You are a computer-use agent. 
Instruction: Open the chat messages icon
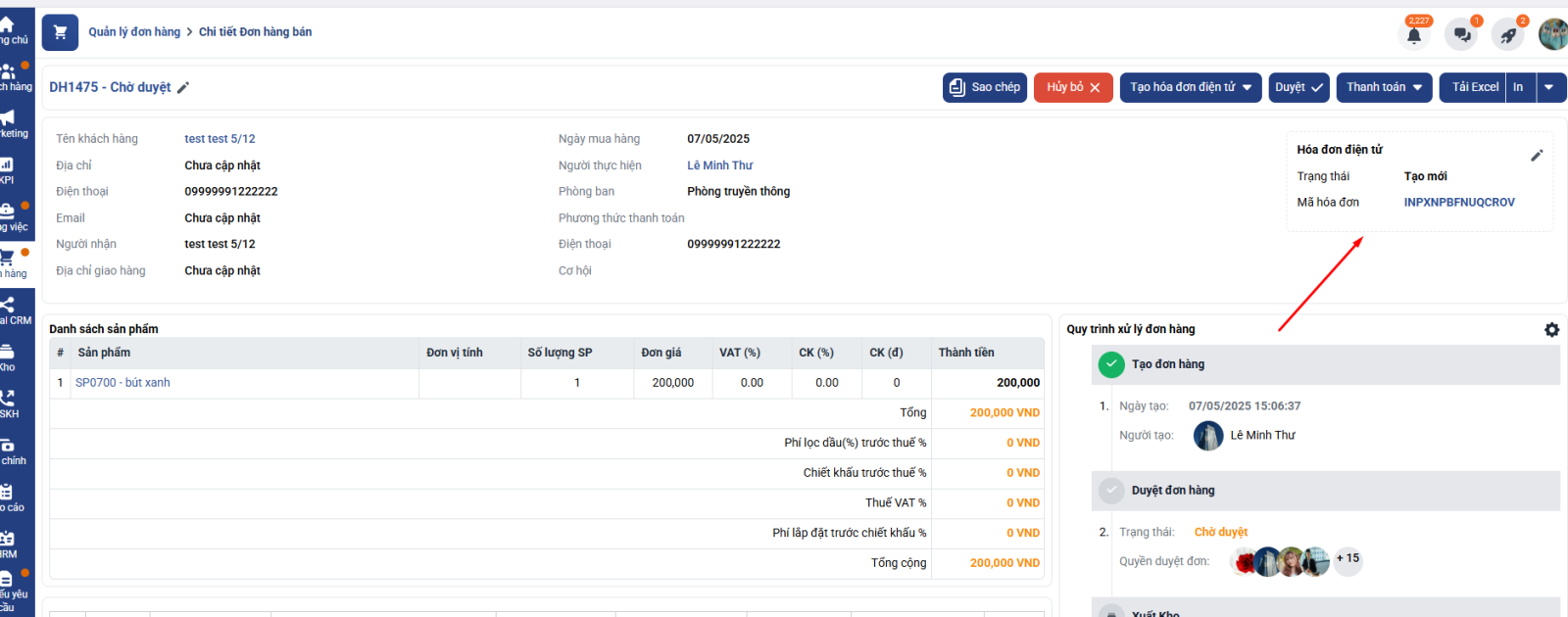click(1462, 35)
